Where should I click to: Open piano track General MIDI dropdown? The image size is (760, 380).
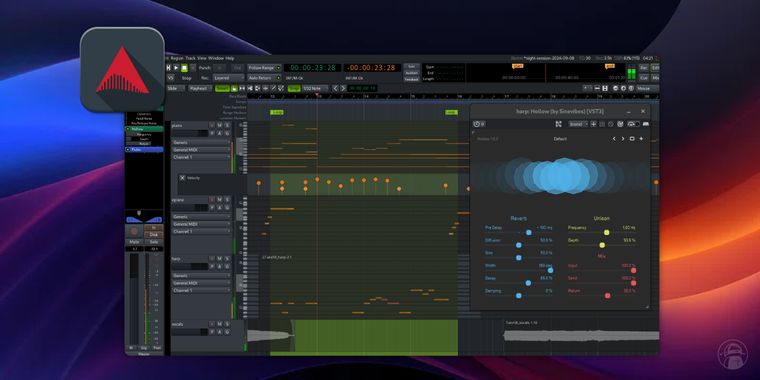point(201,150)
